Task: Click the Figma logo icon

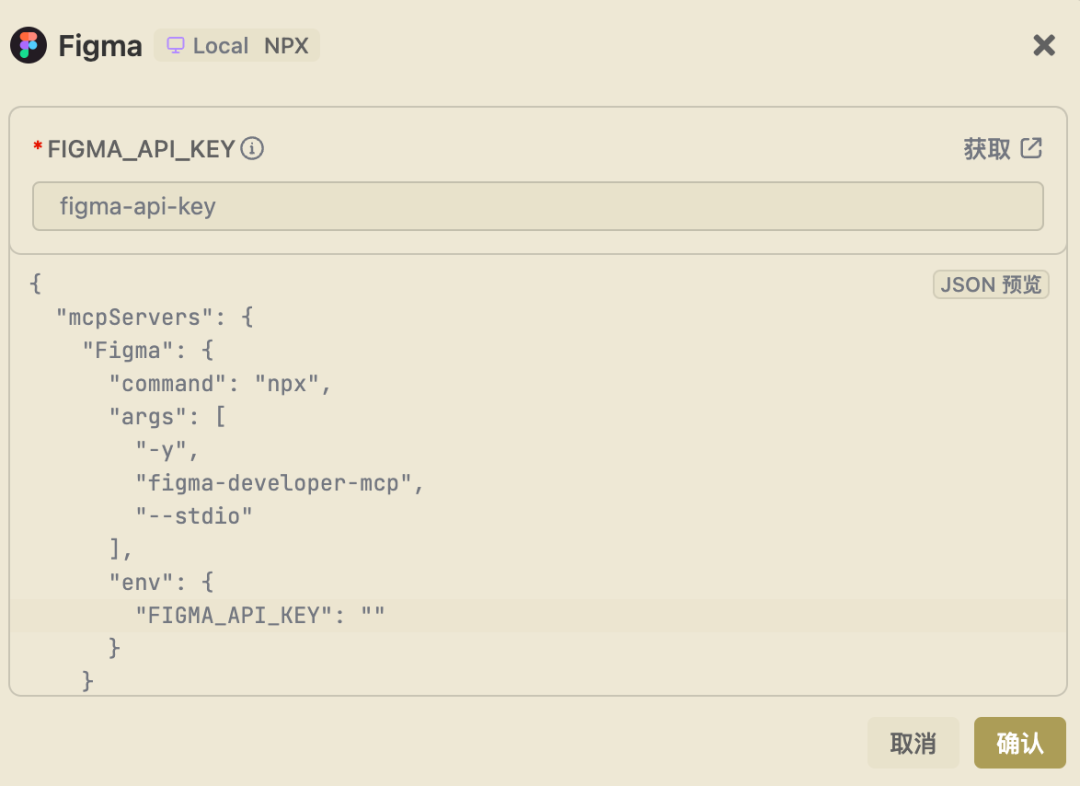Action: click(x=28, y=46)
